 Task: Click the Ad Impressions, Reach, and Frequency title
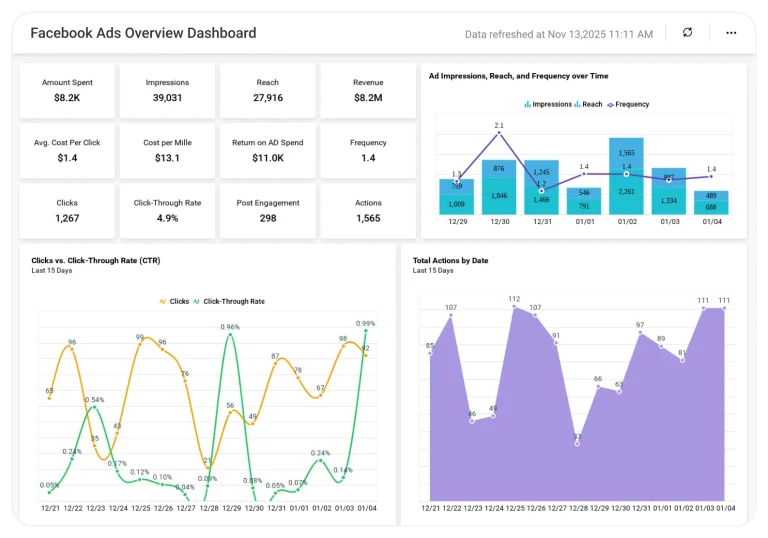pyautogui.click(x=519, y=76)
